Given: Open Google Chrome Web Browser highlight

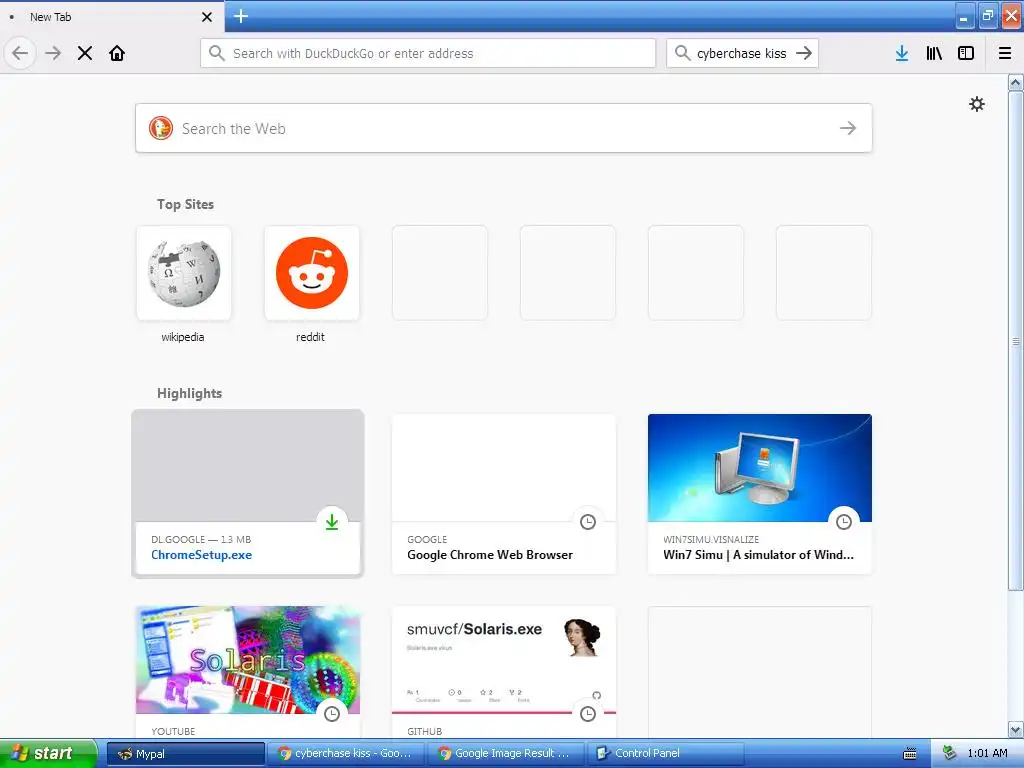Looking at the screenshot, I should pos(504,494).
